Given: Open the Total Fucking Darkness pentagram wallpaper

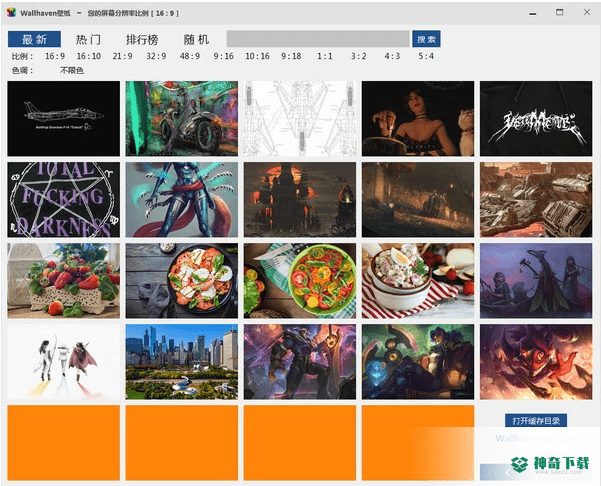Looking at the screenshot, I should (64, 199).
